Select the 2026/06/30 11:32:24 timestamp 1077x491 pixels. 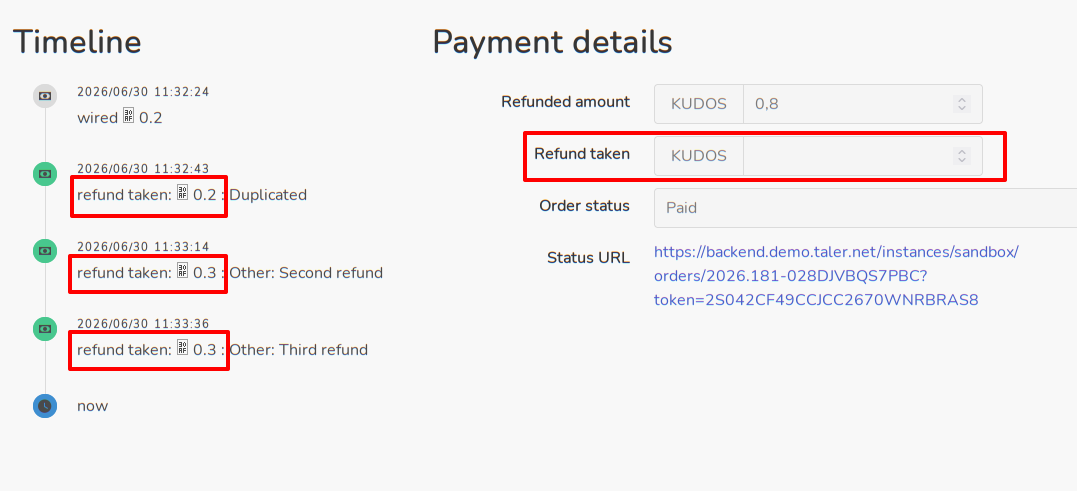click(x=143, y=91)
